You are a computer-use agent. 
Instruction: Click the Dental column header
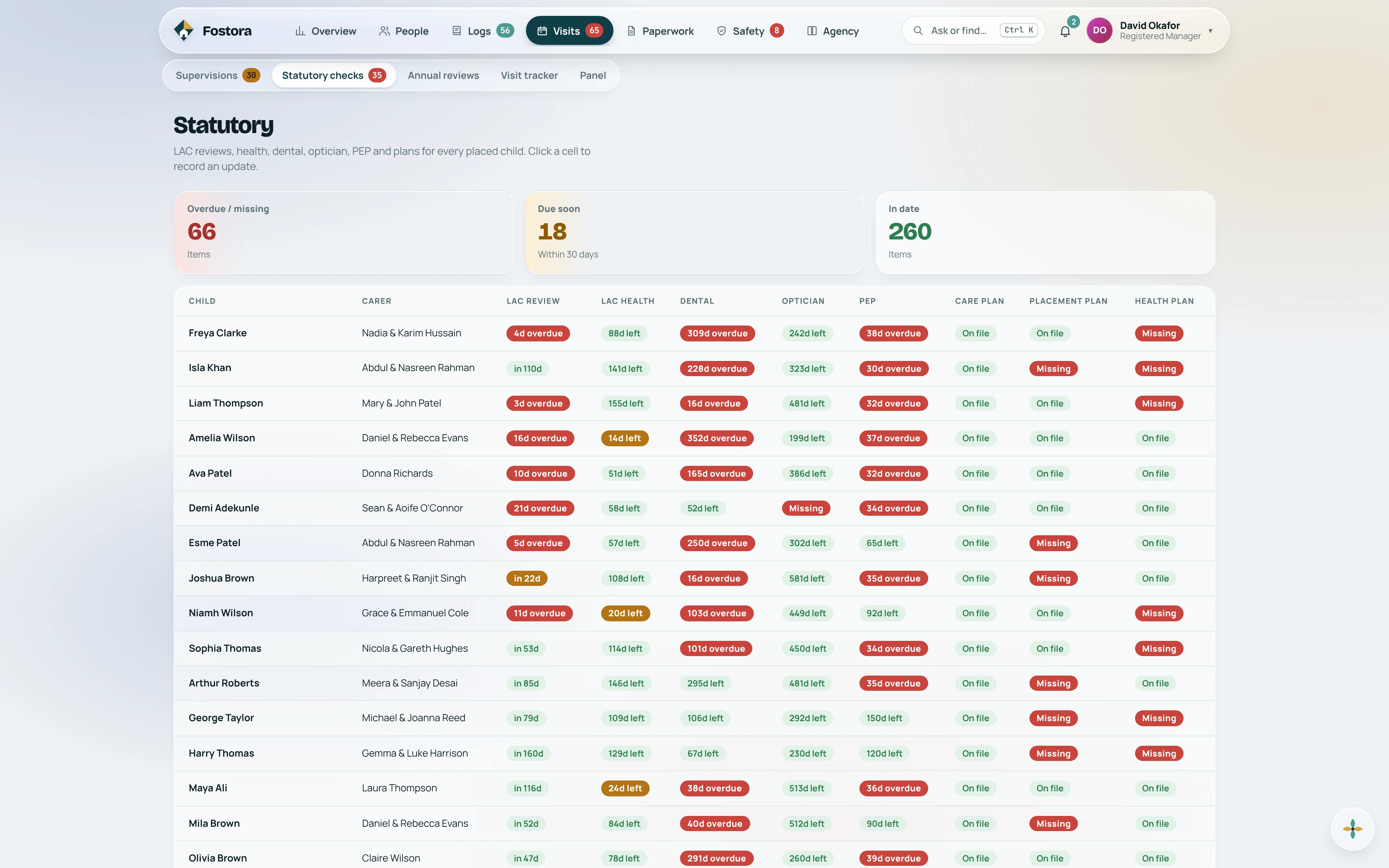click(x=697, y=301)
